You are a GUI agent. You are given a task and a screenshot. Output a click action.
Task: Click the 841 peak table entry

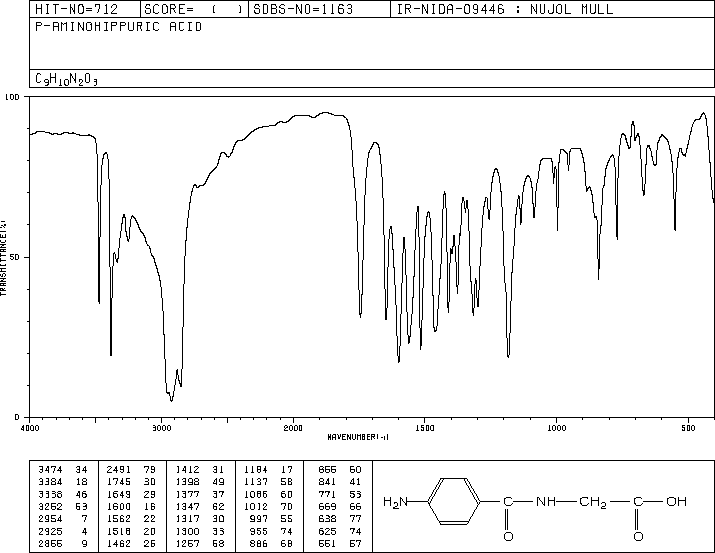point(340,482)
